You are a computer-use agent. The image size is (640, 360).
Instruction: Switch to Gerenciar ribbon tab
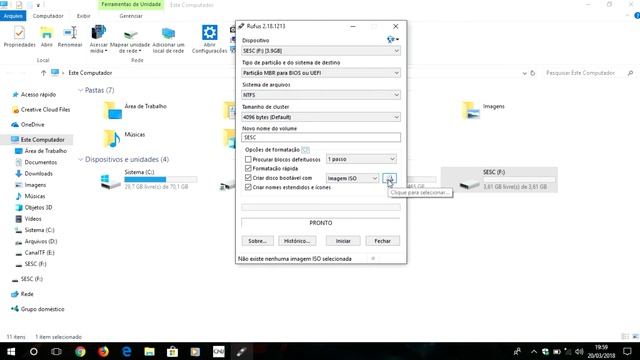coord(131,16)
